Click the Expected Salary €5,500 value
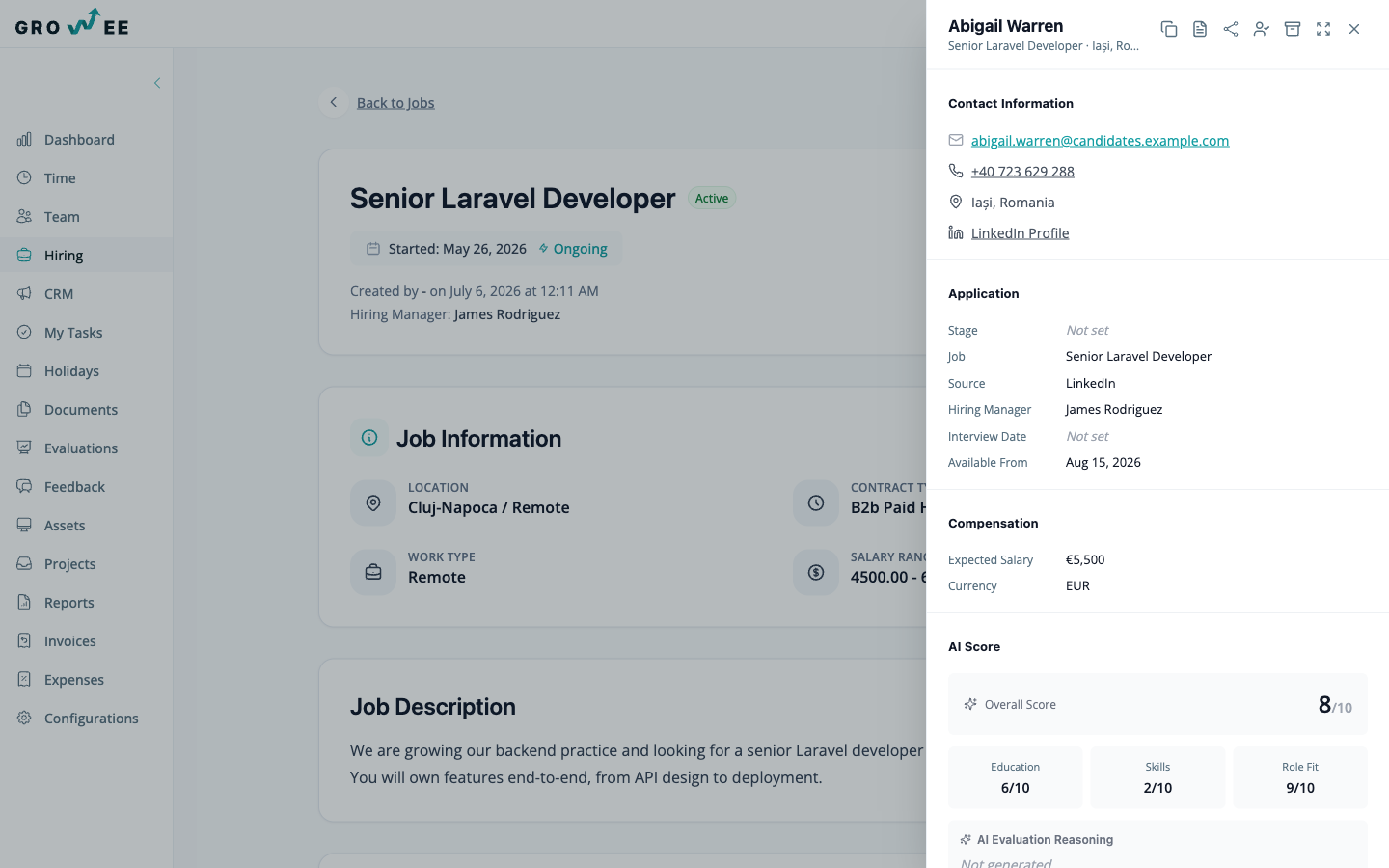The height and width of the screenshot is (868, 1389). (x=1085, y=559)
